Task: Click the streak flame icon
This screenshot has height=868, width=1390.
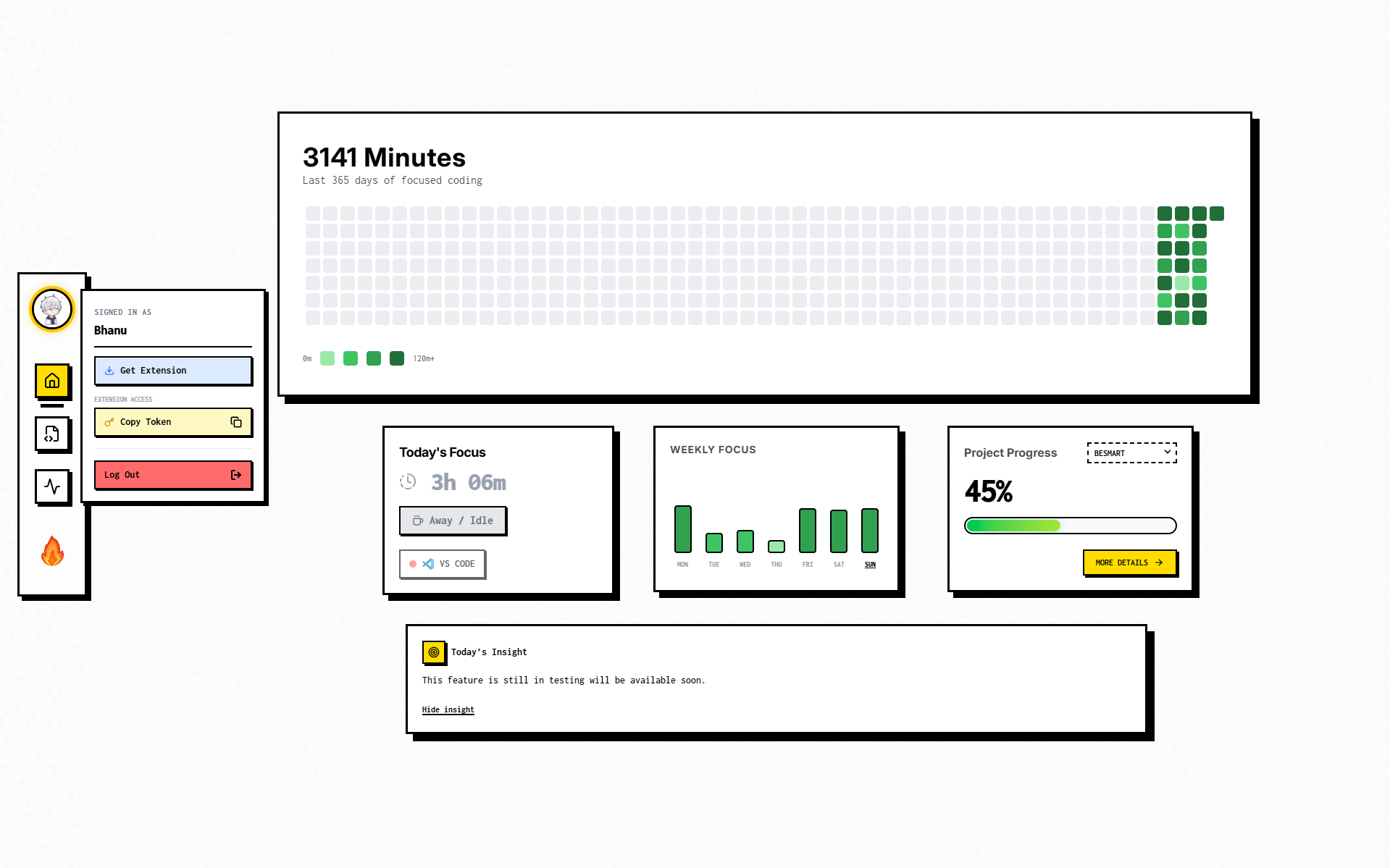Action: (52, 551)
